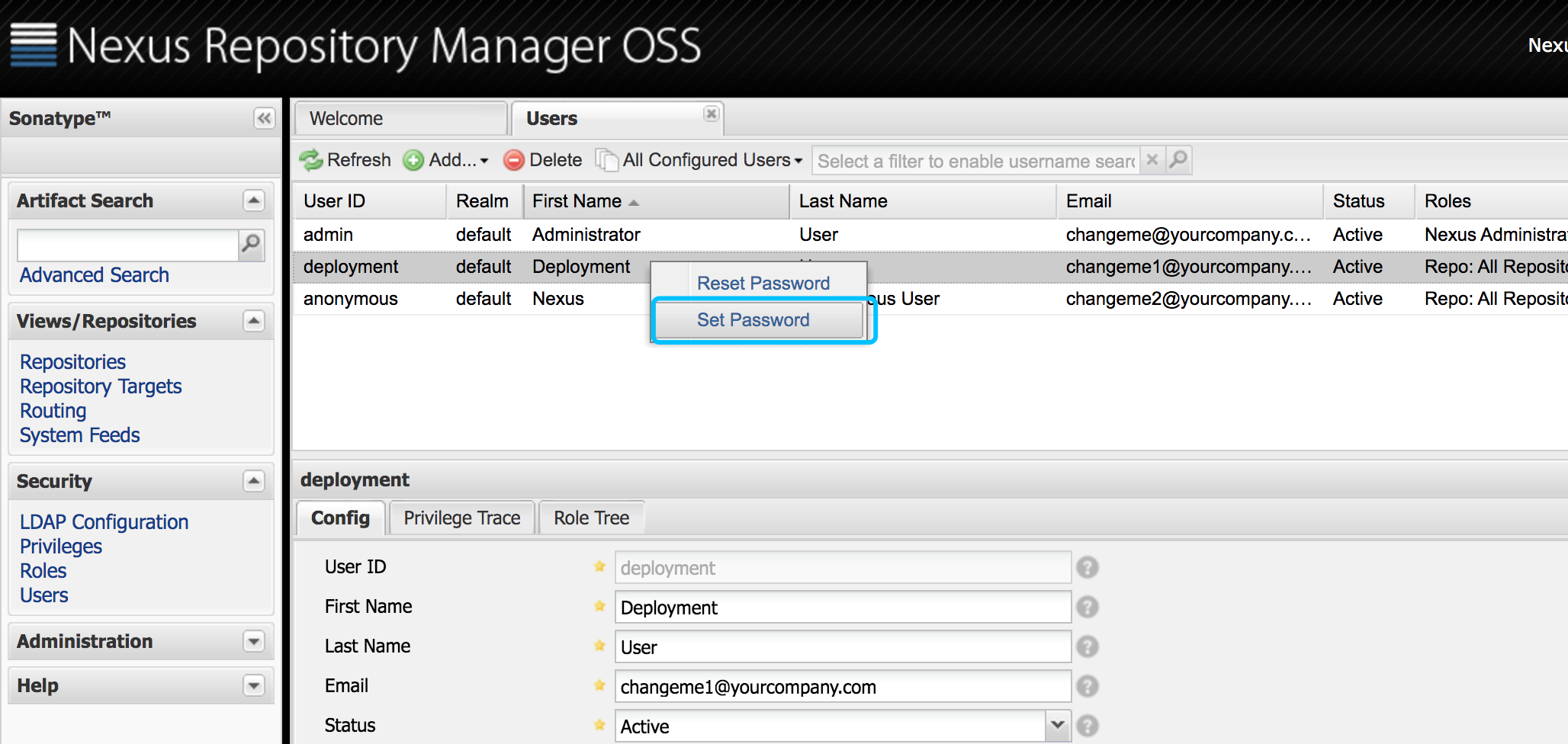Open the Advanced Search link
Image resolution: width=1568 pixels, height=744 pixels.
point(94,274)
